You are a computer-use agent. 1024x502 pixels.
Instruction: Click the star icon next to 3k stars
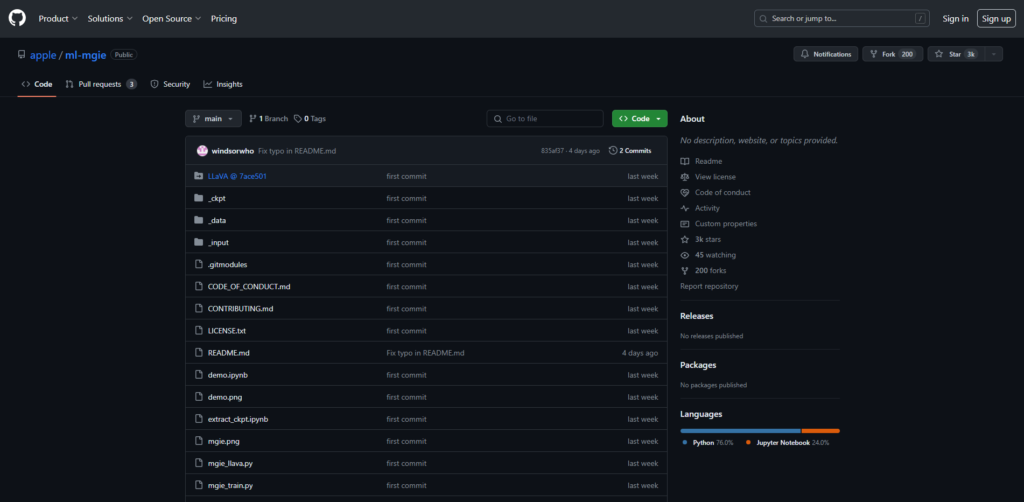pyautogui.click(x=684, y=240)
